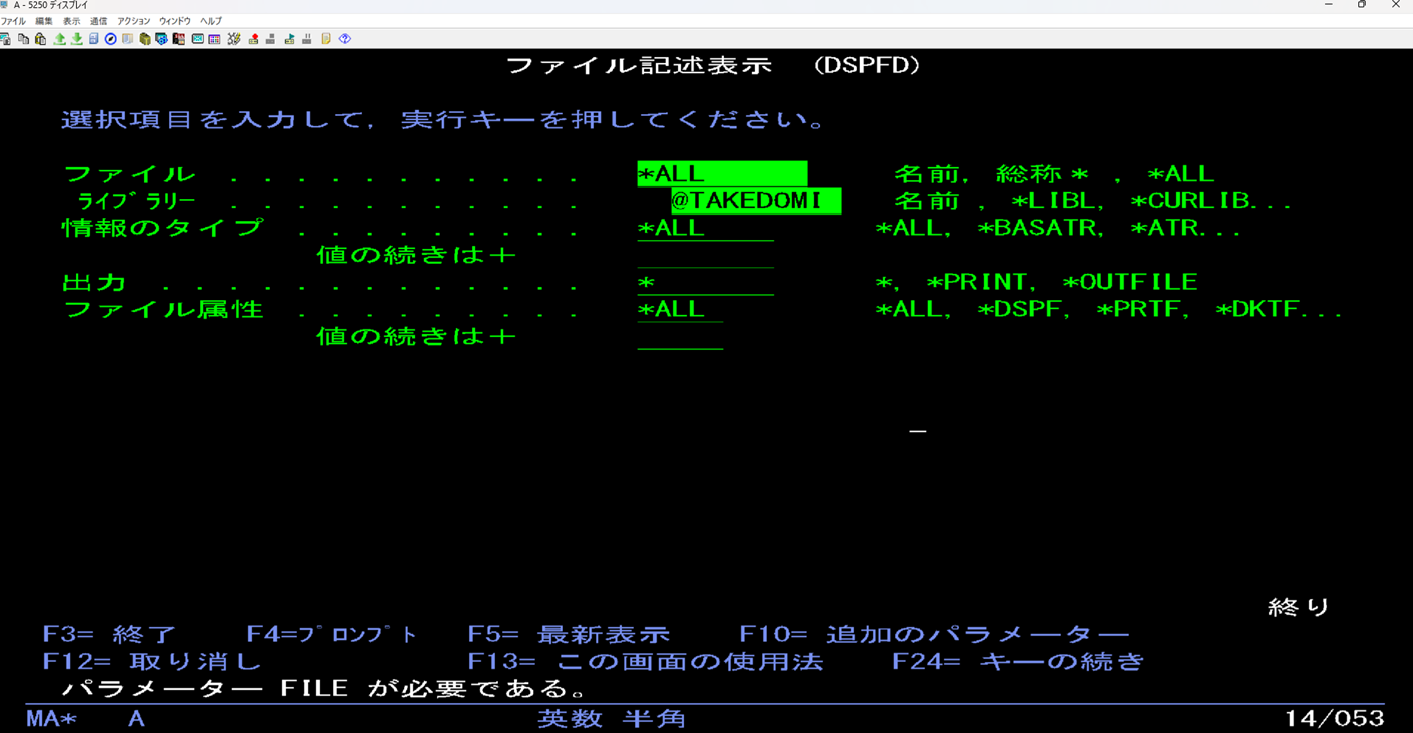Image resolution: width=1413 pixels, height=733 pixels.
Task: Click the 情報のタイプ input field
Action: tap(705, 228)
